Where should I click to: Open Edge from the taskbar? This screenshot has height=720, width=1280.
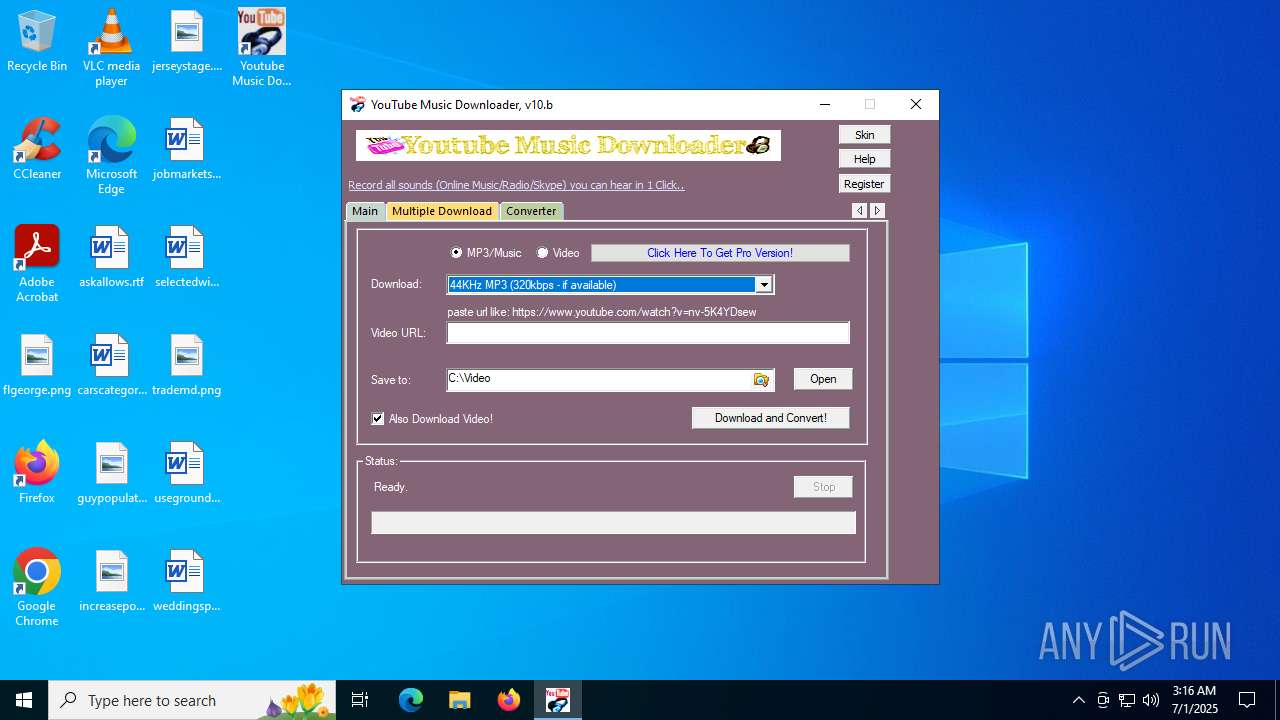(411, 700)
